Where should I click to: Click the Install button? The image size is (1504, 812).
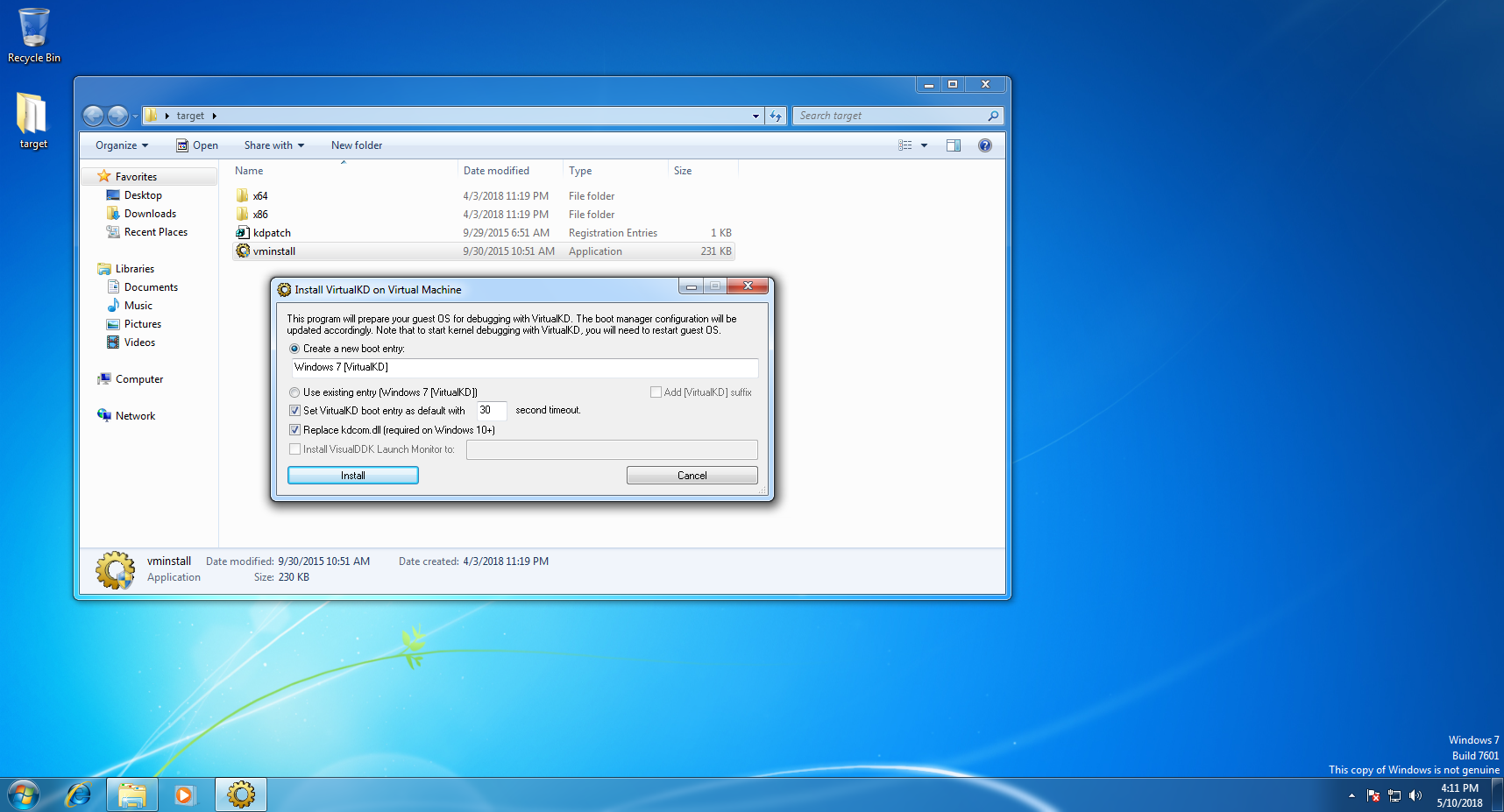pyautogui.click(x=353, y=475)
